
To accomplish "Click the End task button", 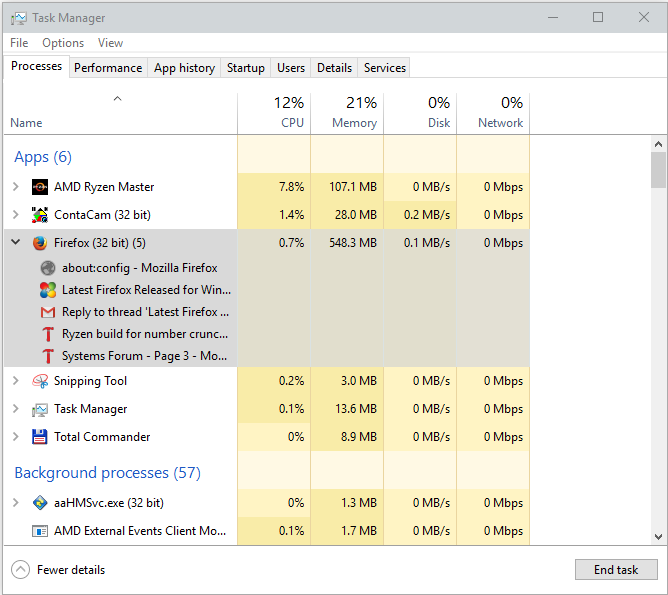I will pos(616,570).
